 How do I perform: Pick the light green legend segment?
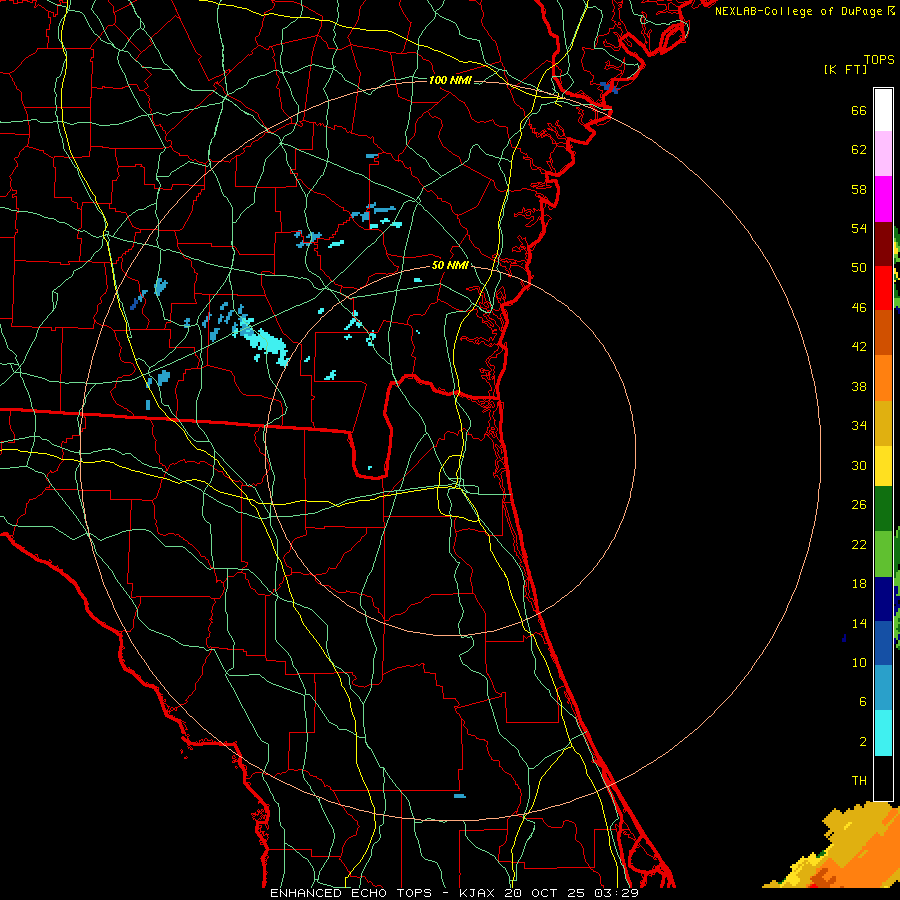click(x=883, y=554)
